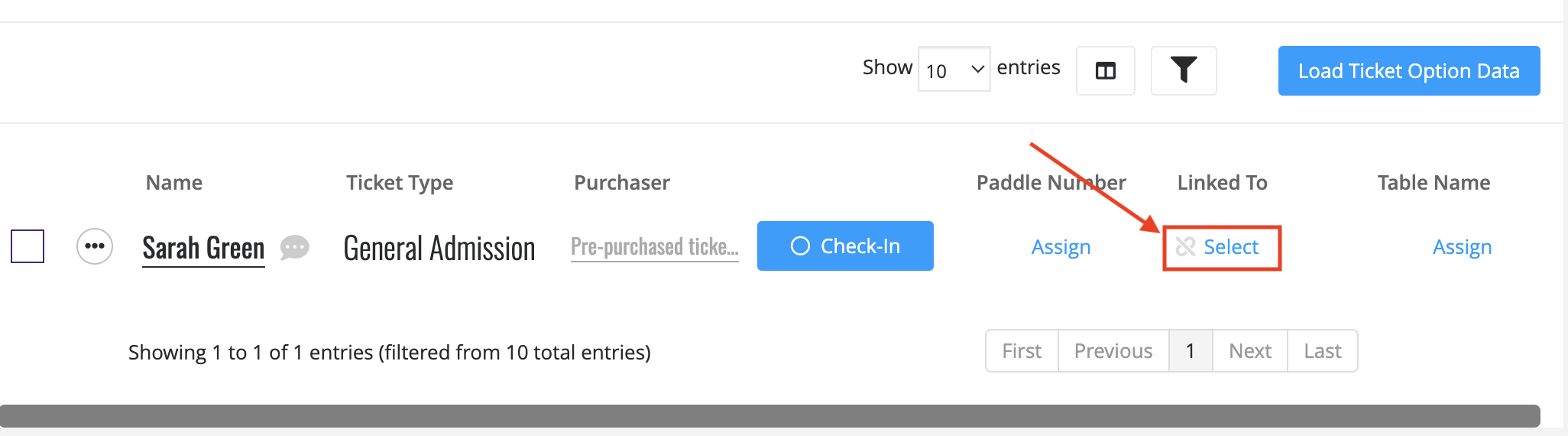Jump to the Last pagination page
The image size is (1568, 436).
pos(1323,351)
